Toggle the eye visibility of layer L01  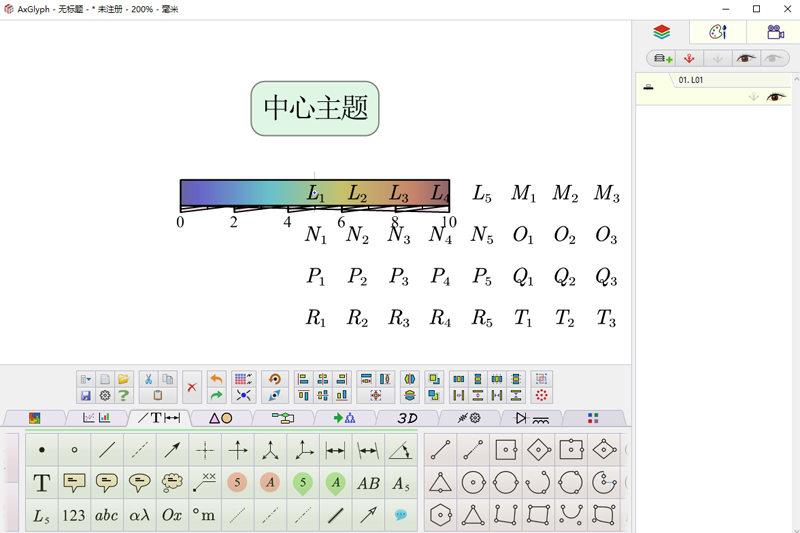(775, 97)
